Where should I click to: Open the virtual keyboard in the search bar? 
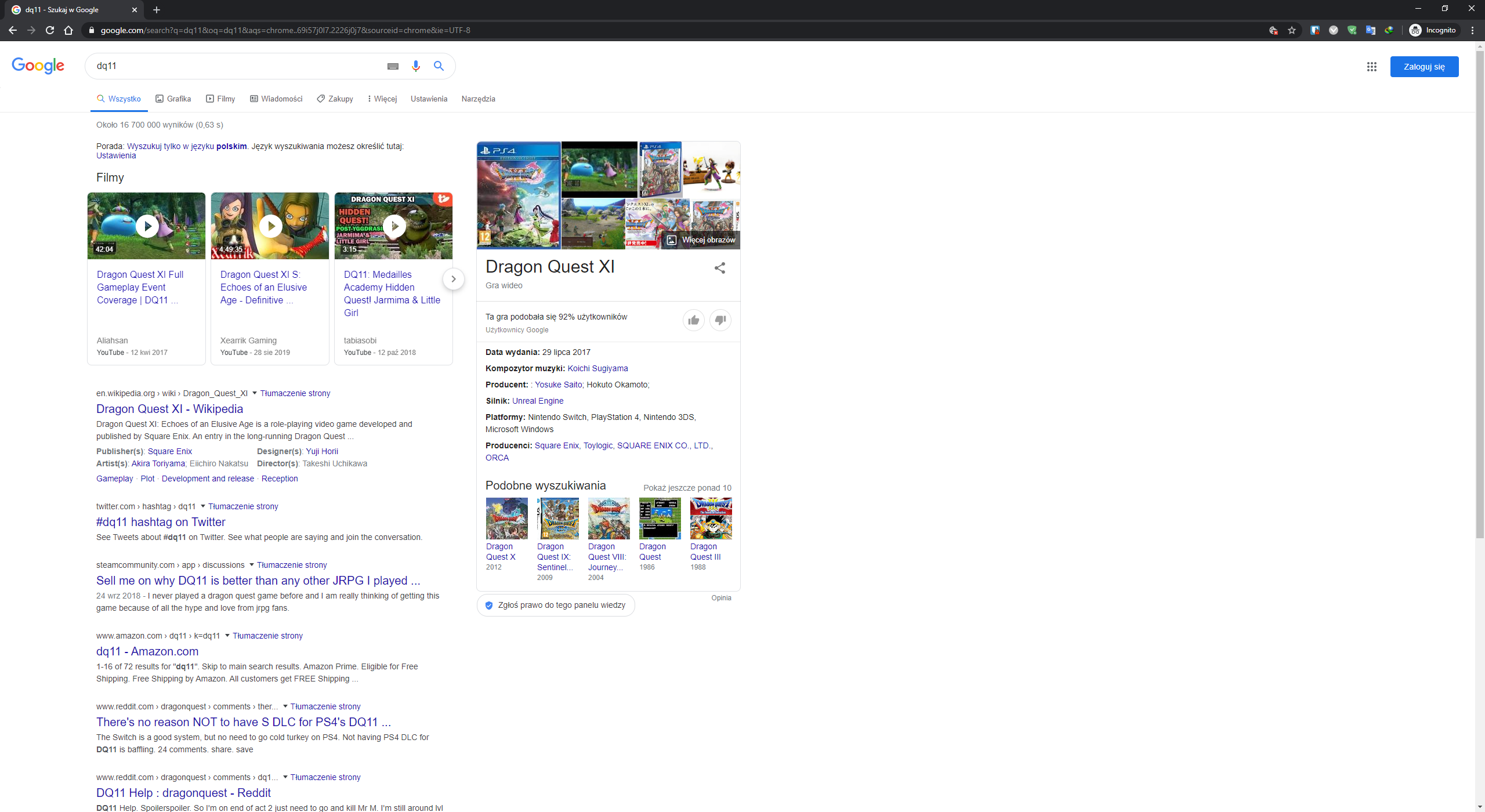[x=393, y=66]
